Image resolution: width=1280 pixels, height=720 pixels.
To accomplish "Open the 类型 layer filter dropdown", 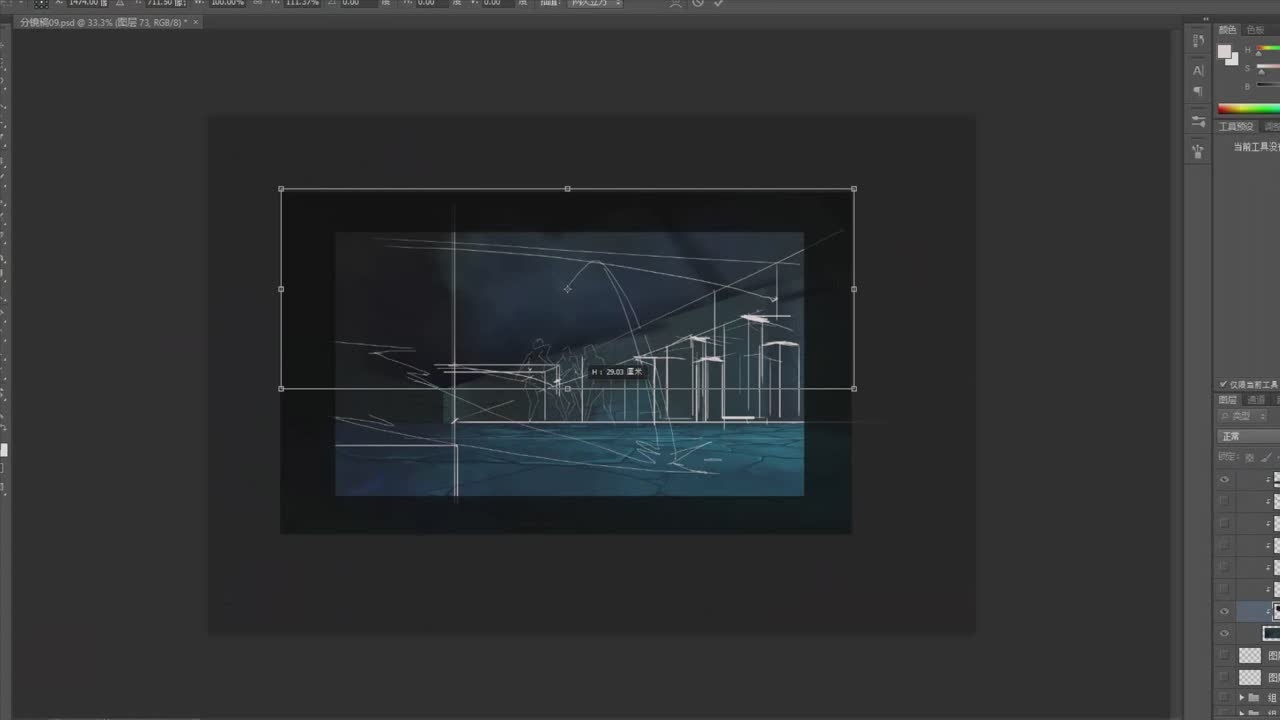I will tap(1243, 416).
